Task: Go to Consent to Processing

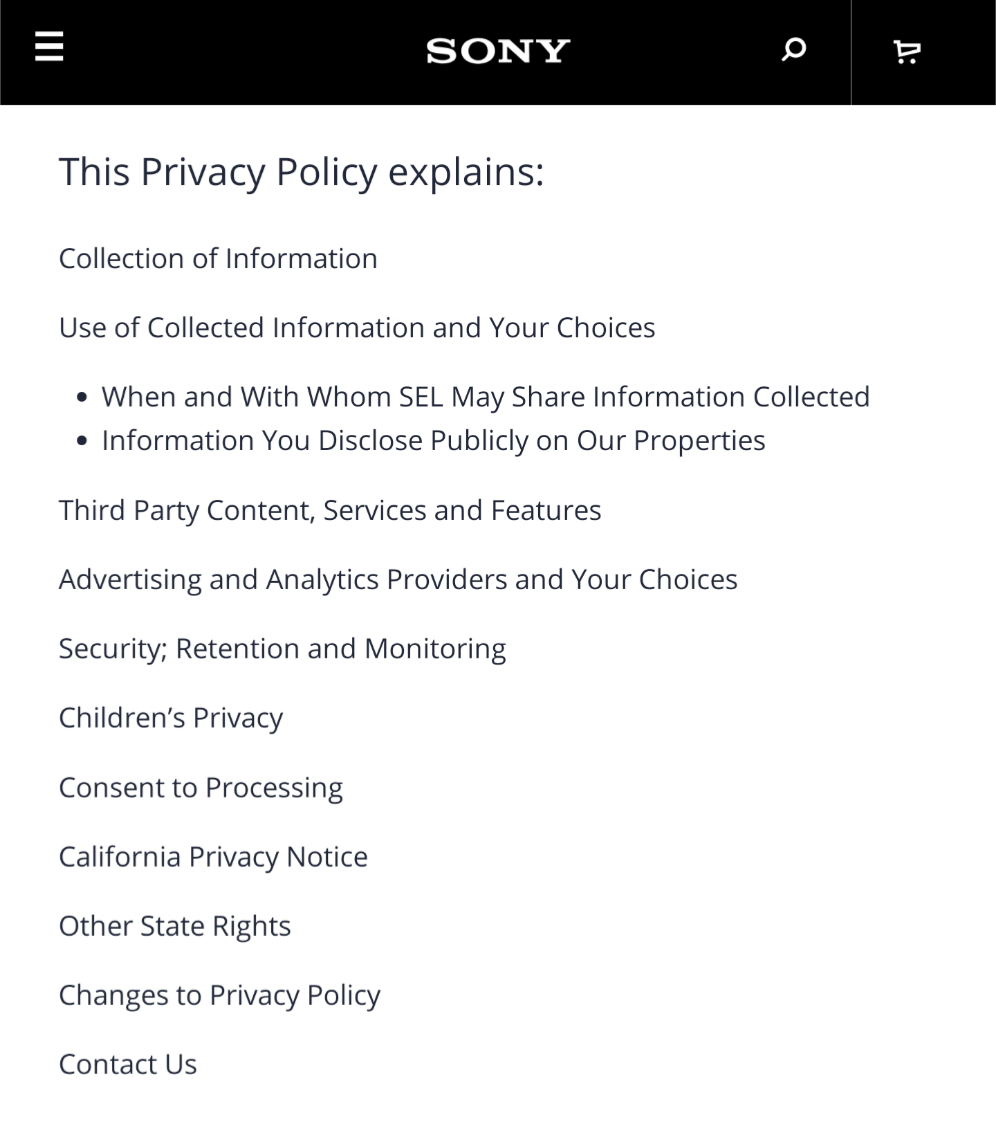Action: [201, 788]
